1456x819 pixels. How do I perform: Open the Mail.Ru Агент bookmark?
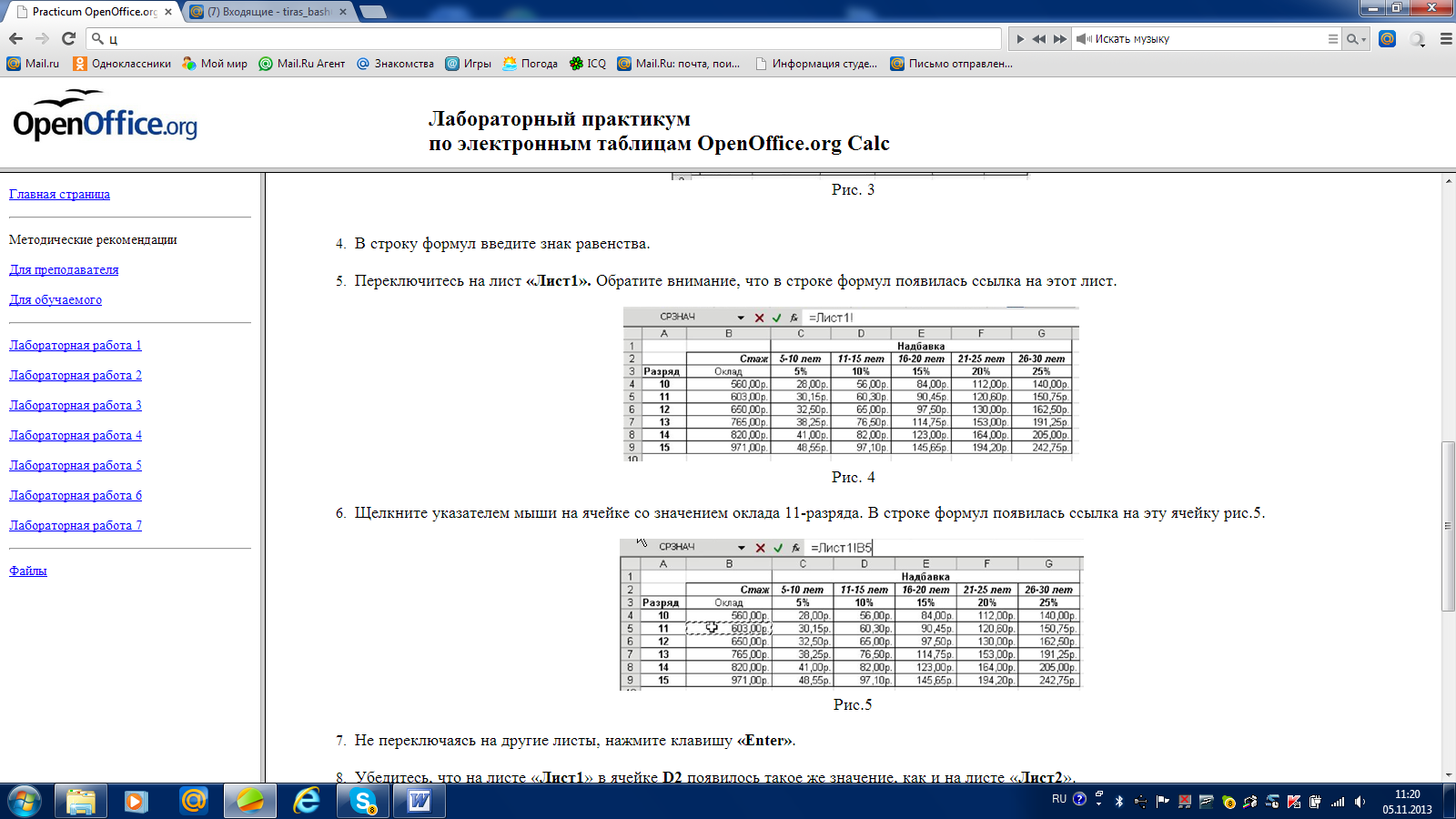click(x=302, y=64)
